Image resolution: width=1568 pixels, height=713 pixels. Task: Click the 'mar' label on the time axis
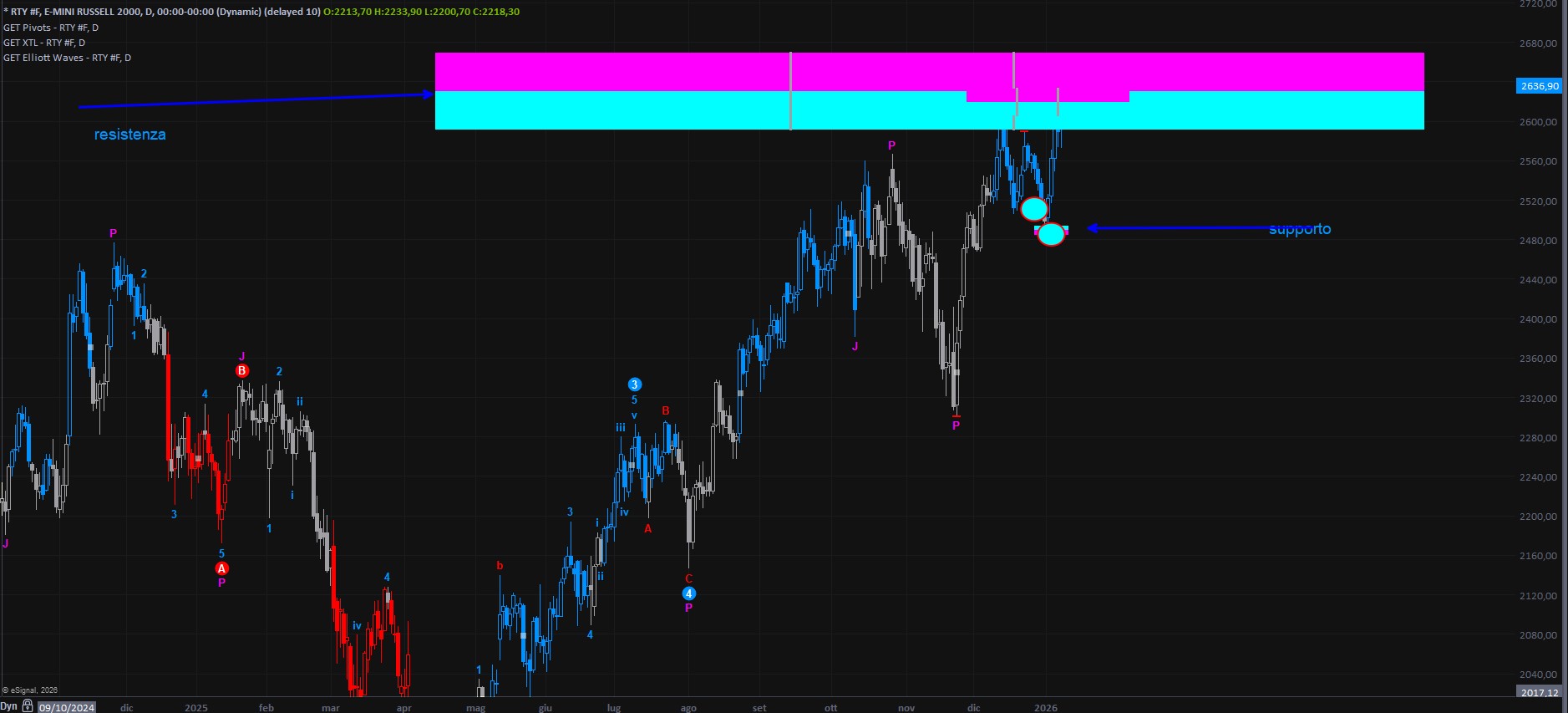331,708
